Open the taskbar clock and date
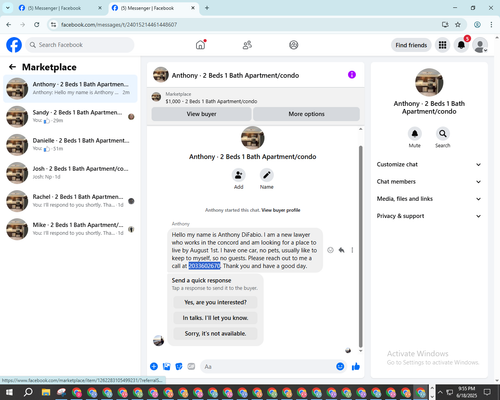Screen dimensions: 500x400 pos(466,392)
